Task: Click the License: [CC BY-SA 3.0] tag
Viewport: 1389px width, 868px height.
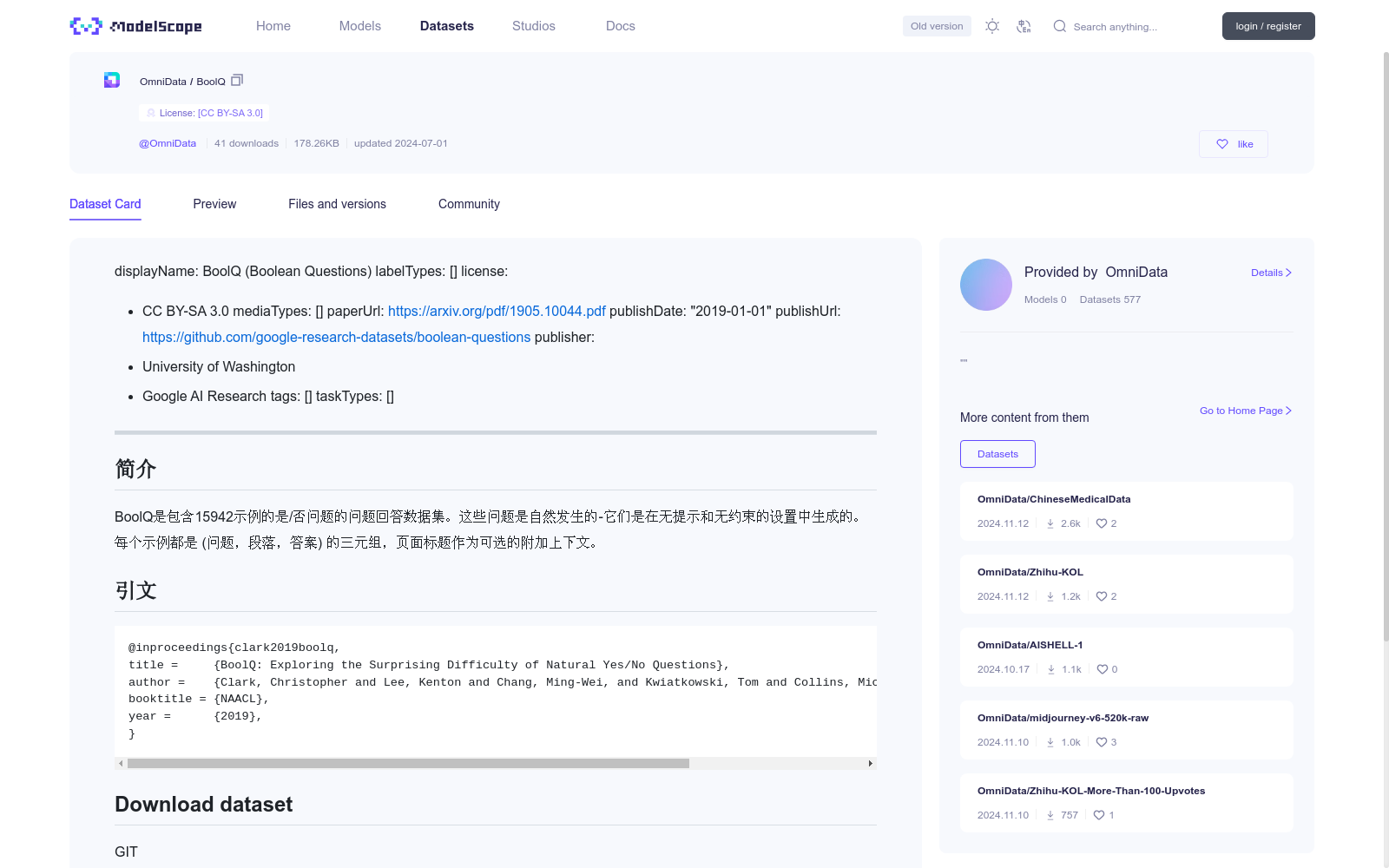Action: [204, 113]
